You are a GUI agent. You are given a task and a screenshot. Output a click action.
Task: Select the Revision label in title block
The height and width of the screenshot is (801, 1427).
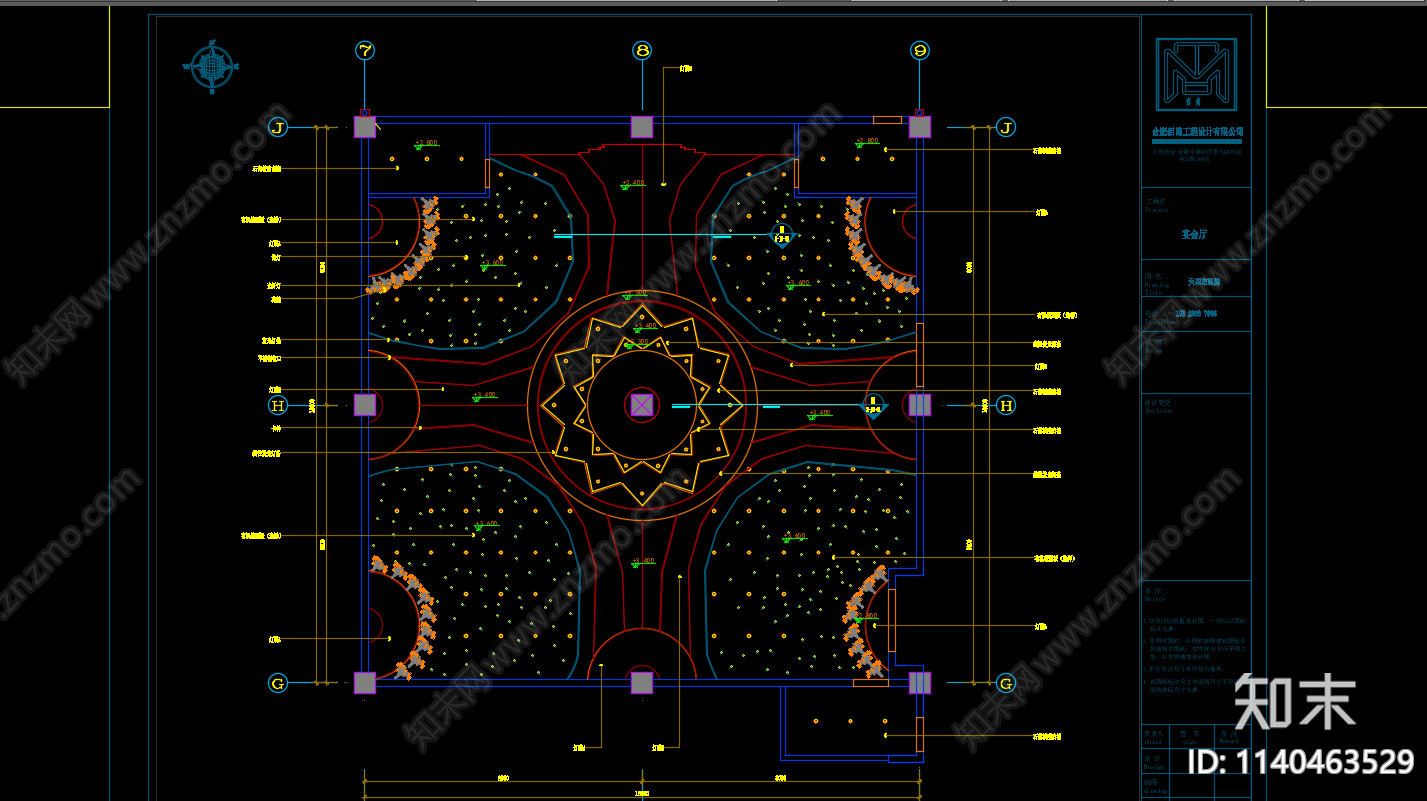click(1158, 410)
